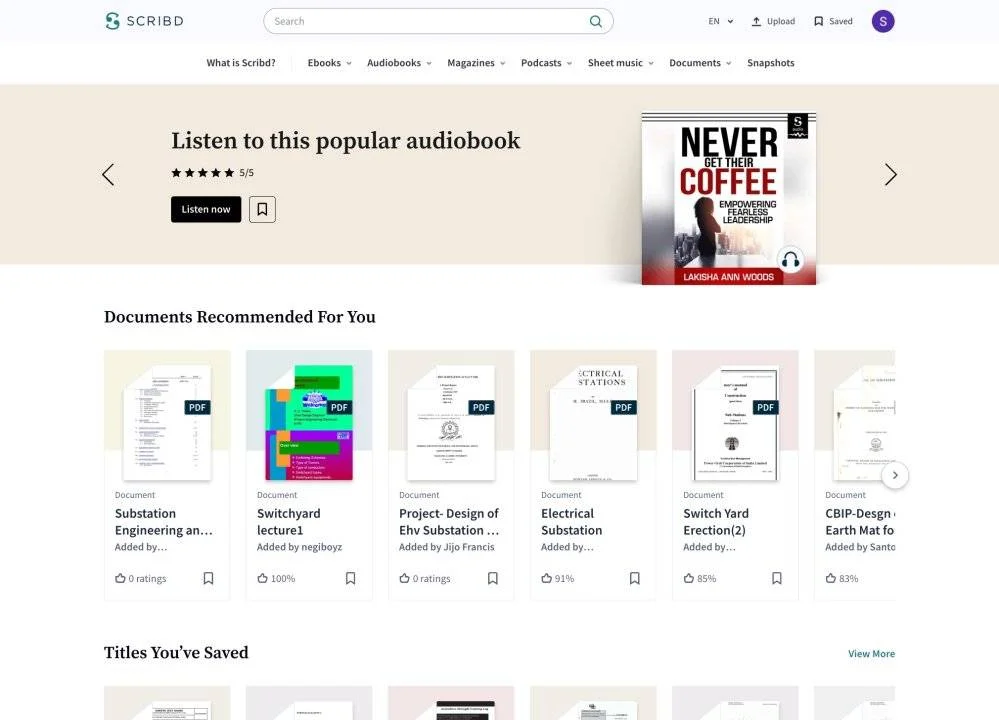Click the Scribd logo
Image resolution: width=999 pixels, height=720 pixels.
coord(144,21)
